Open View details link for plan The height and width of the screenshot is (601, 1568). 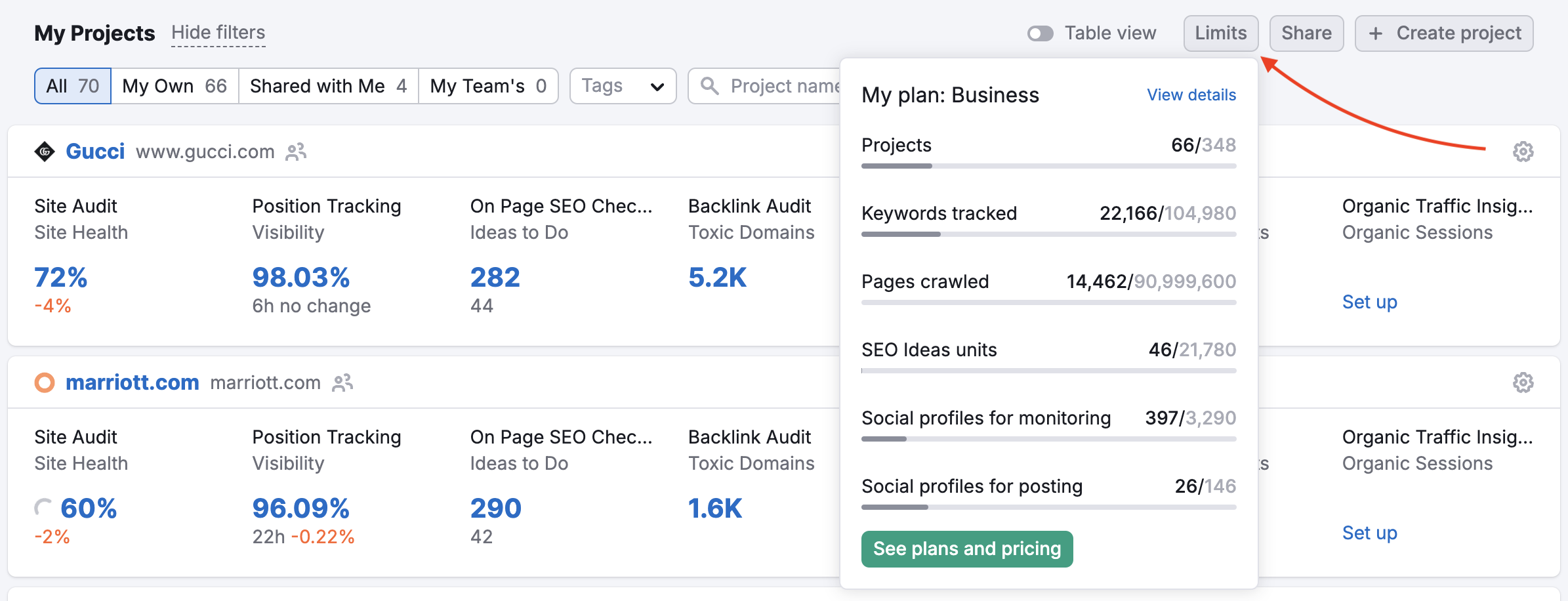1191,95
